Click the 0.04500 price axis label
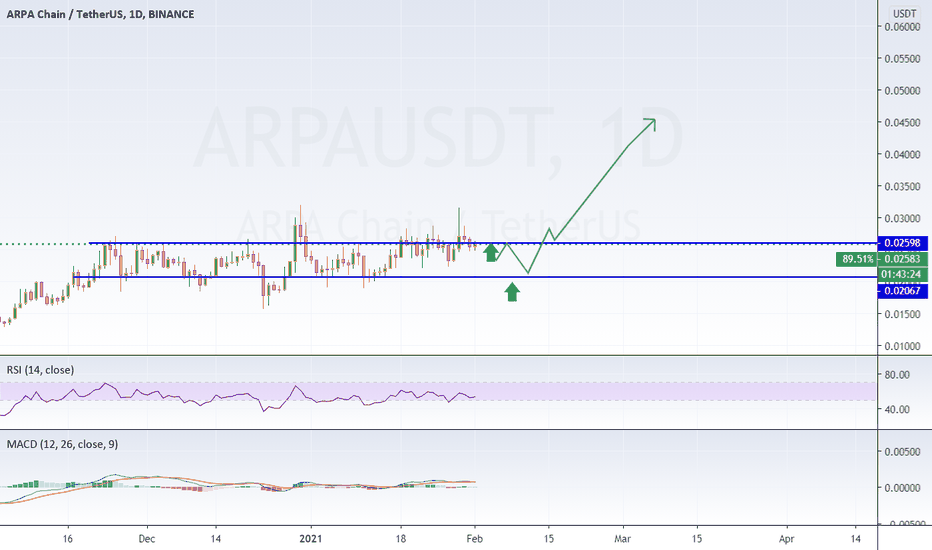This screenshot has width=932, height=550. tap(902, 122)
